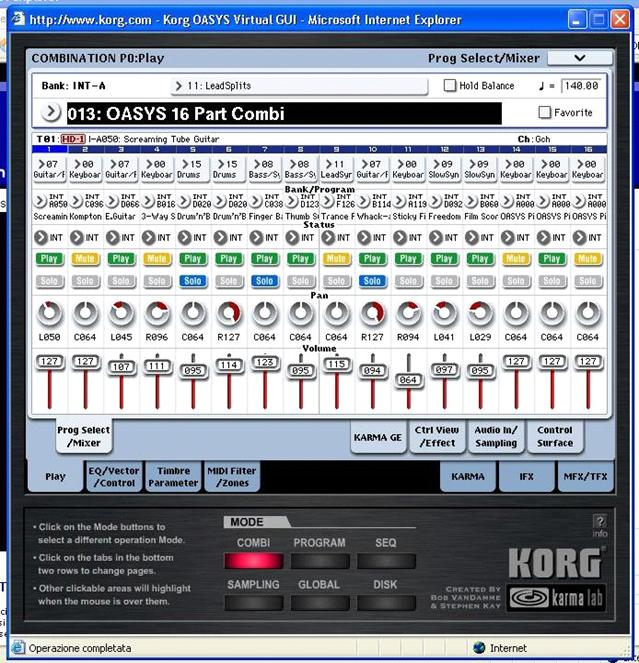This screenshot has height=663, width=639.
Task: Open the category dropdown 11: LeadSplits
Action: (299, 86)
